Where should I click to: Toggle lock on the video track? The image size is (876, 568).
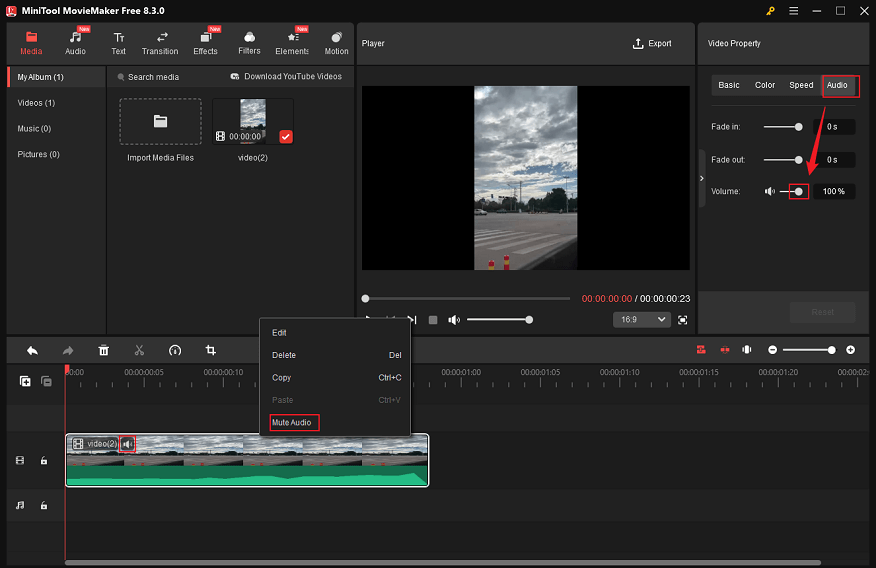[x=44, y=461]
